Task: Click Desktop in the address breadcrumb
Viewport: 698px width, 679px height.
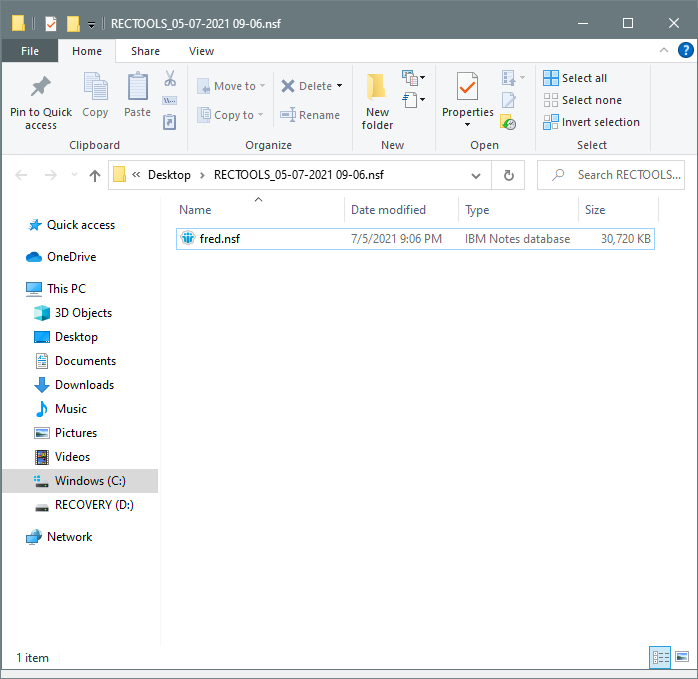Action: (169, 175)
